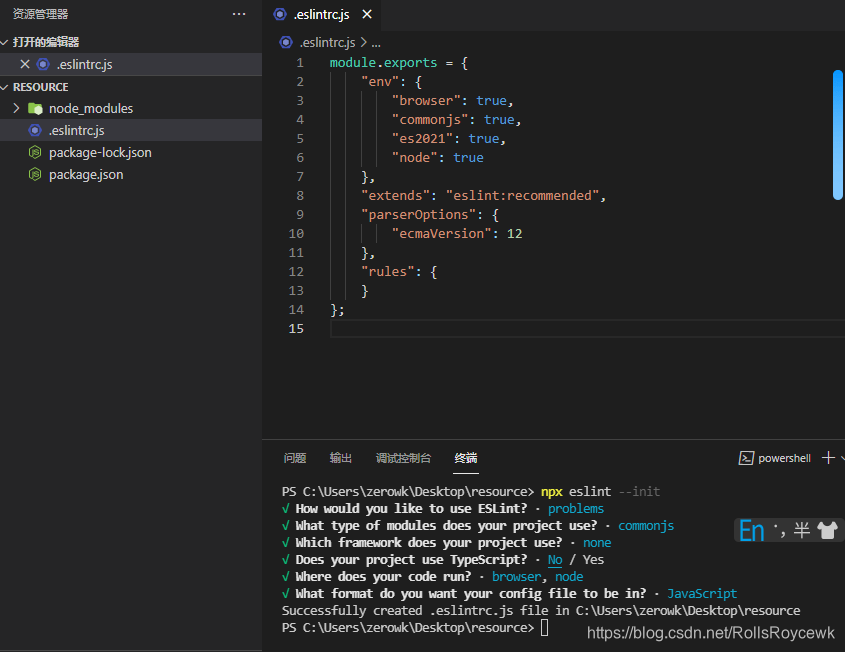Click "Successfully created .eslintrc.js" terminal line
The image size is (845, 652).
tap(541, 611)
